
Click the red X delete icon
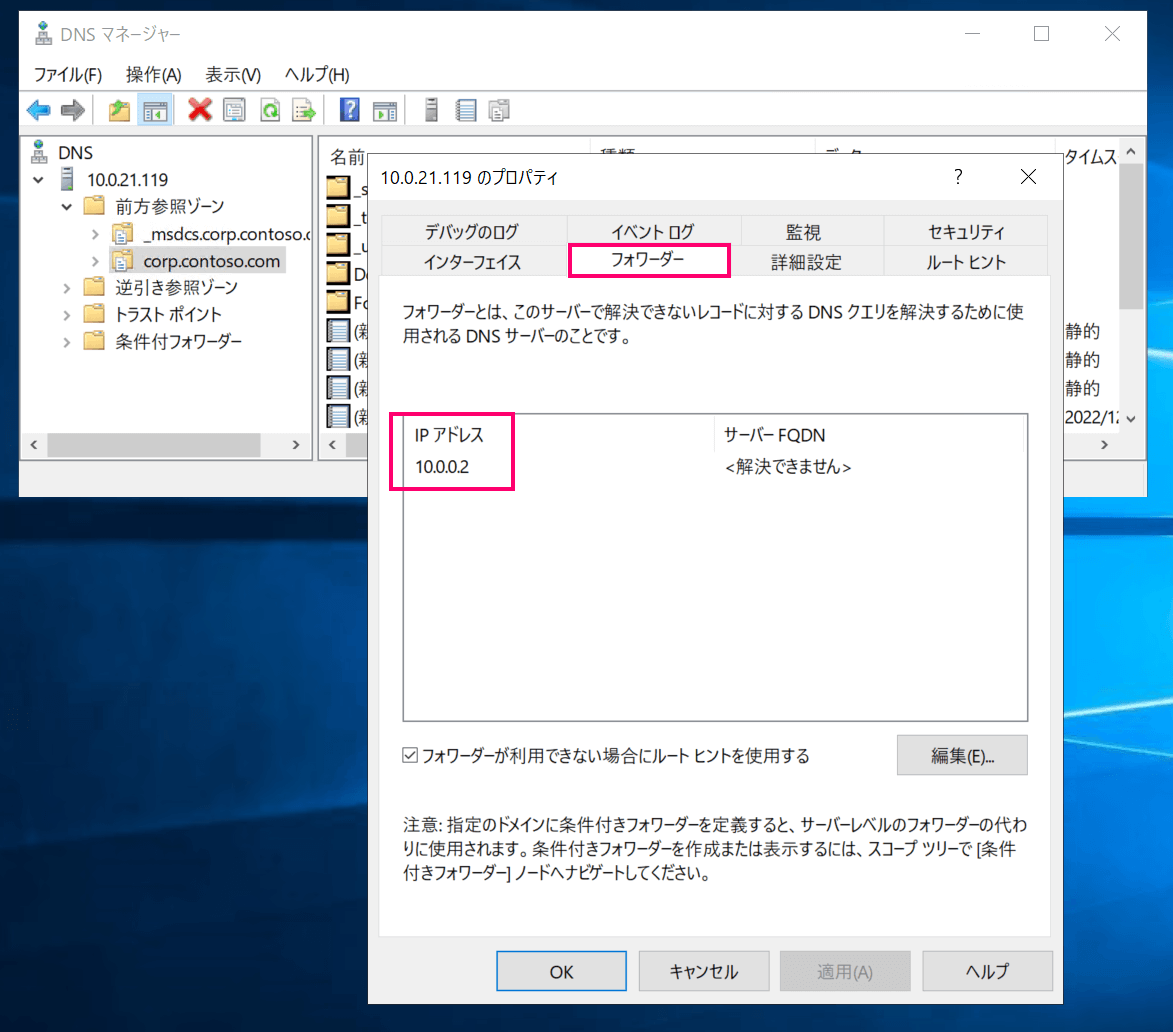pyautogui.click(x=199, y=110)
